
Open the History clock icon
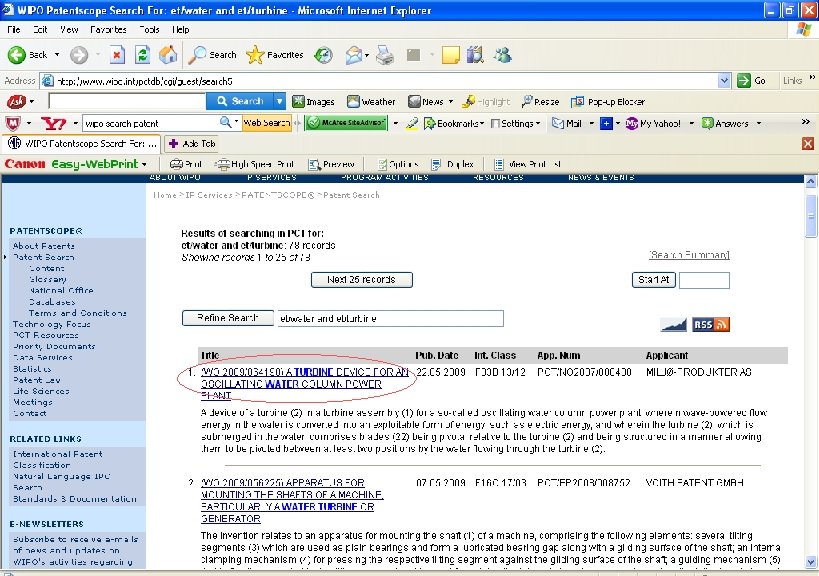pyautogui.click(x=323, y=55)
